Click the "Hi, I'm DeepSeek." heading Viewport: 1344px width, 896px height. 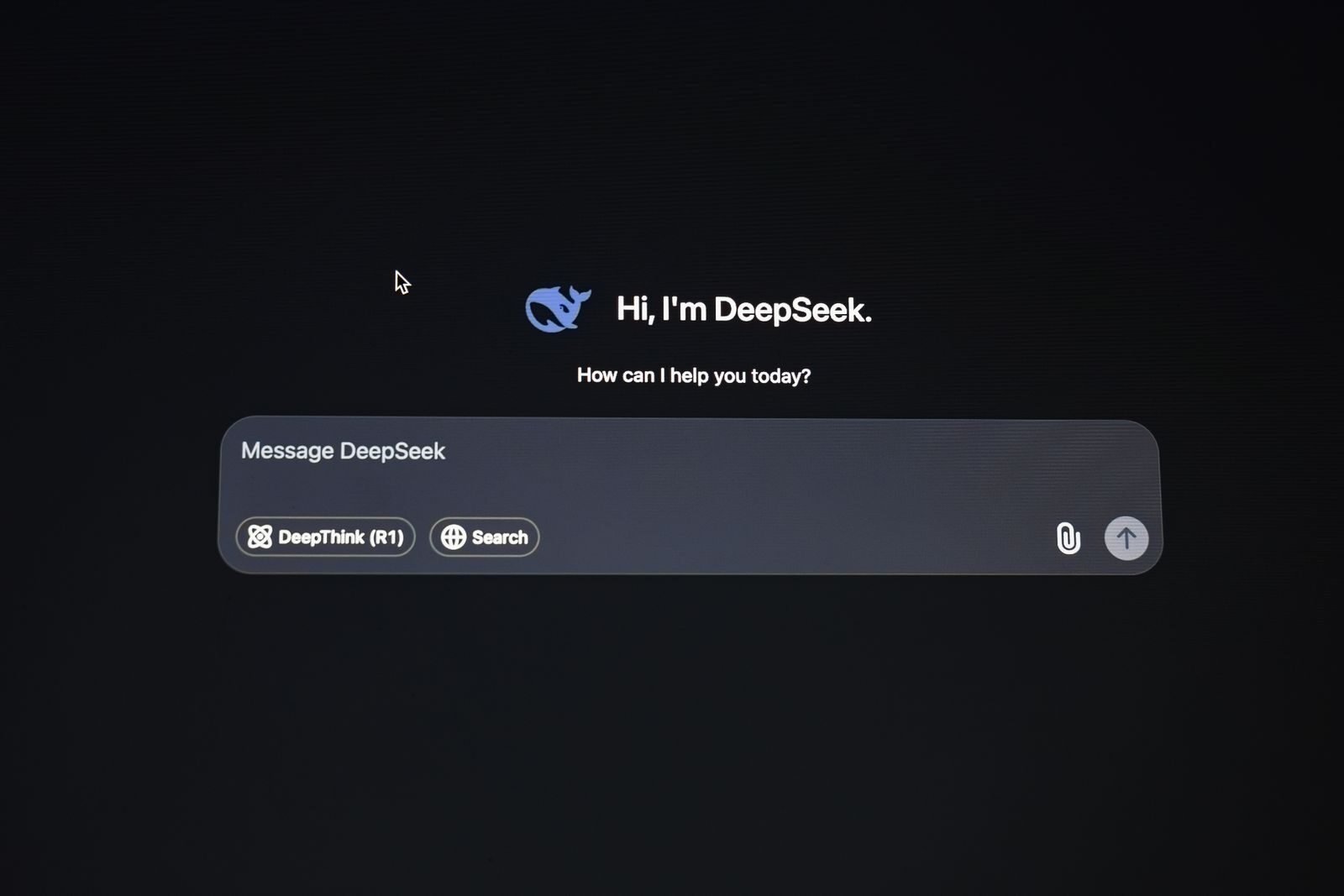(x=744, y=310)
